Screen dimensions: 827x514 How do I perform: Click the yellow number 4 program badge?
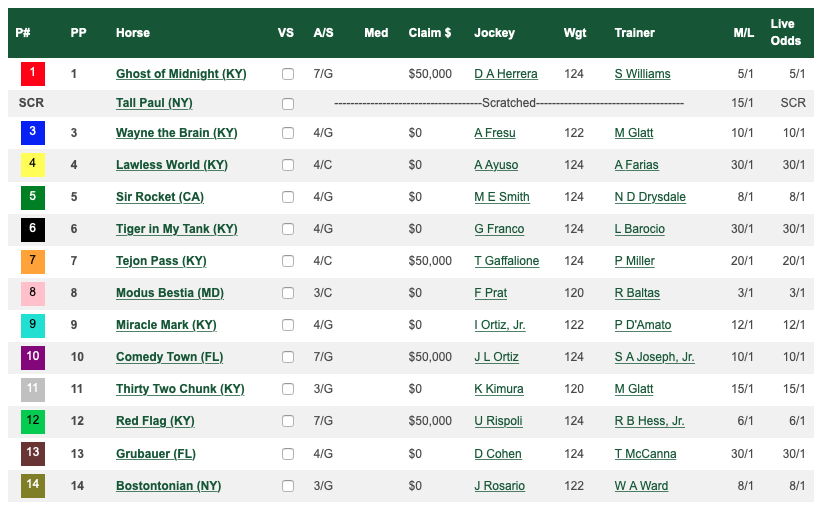[33, 165]
